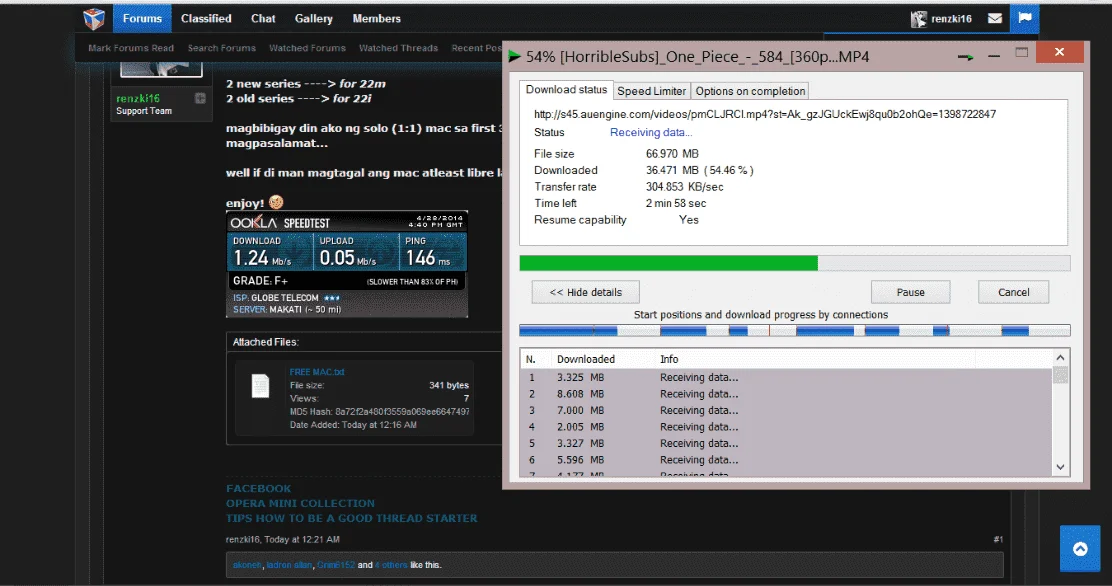Open Watched Forums link

click(307, 48)
